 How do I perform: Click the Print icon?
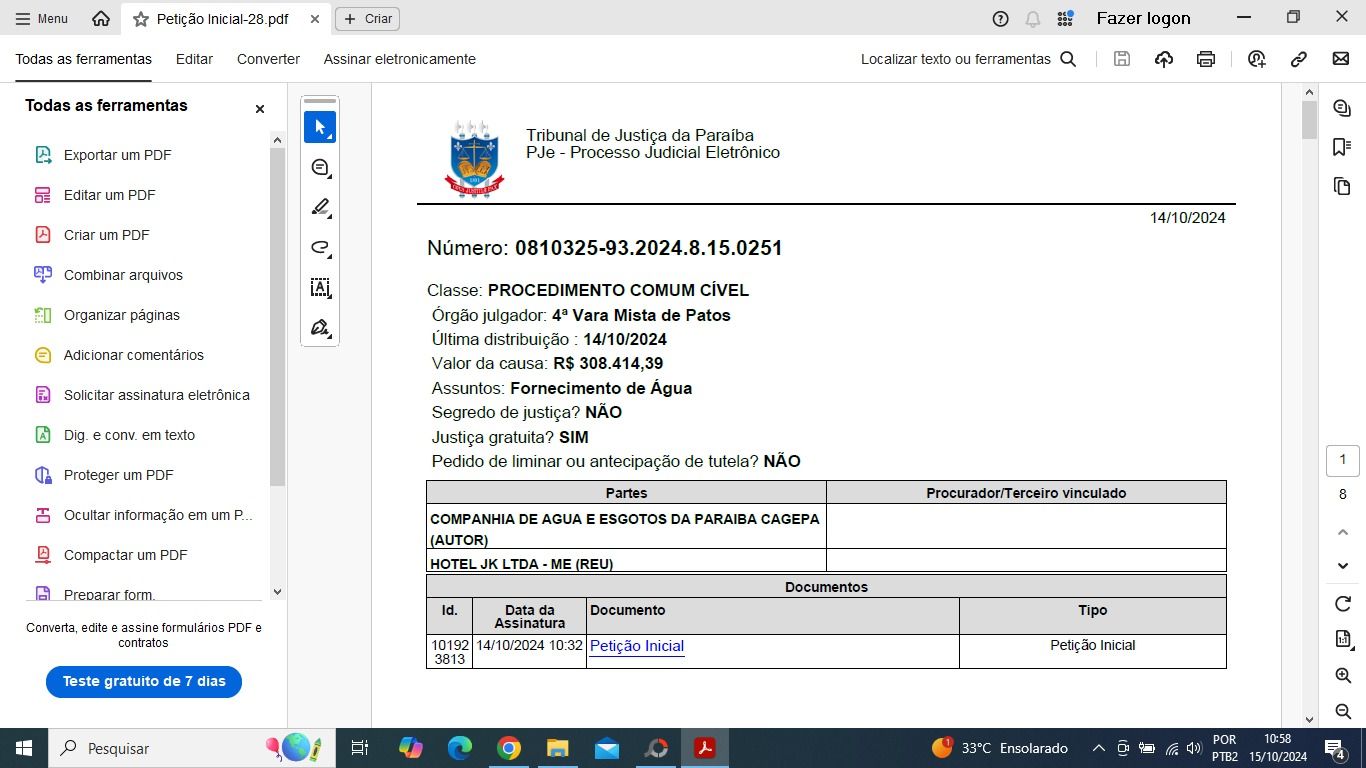[1206, 59]
